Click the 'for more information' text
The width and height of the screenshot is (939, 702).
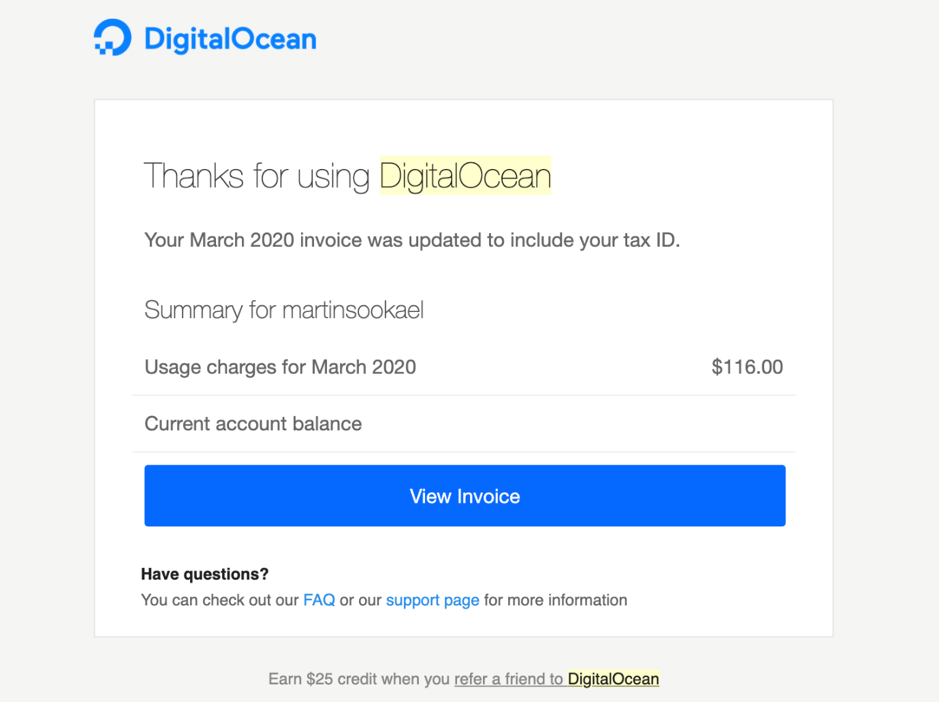coord(556,600)
